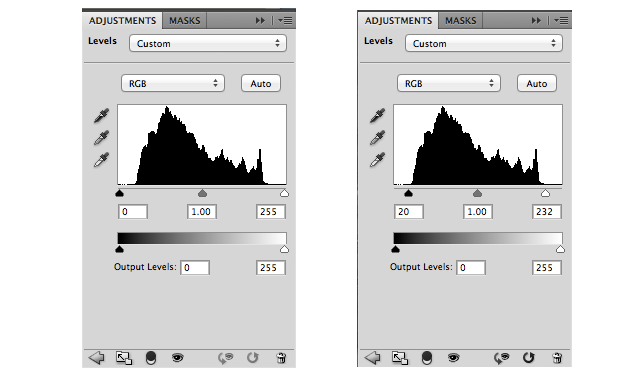Reset adjustment defaults in left panel
Image resolution: width=640 pixels, height=392 pixels.
253,358
